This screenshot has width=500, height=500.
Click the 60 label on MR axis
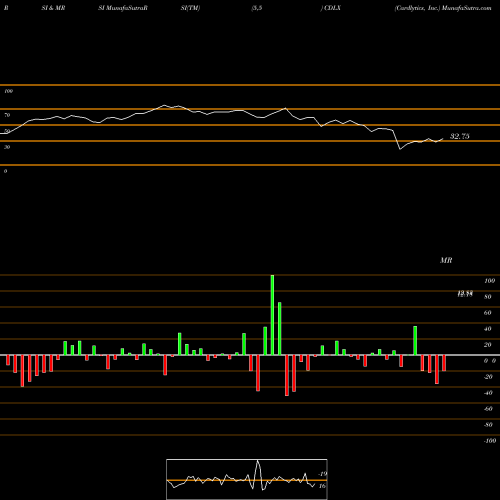pyautogui.click(x=488, y=313)
